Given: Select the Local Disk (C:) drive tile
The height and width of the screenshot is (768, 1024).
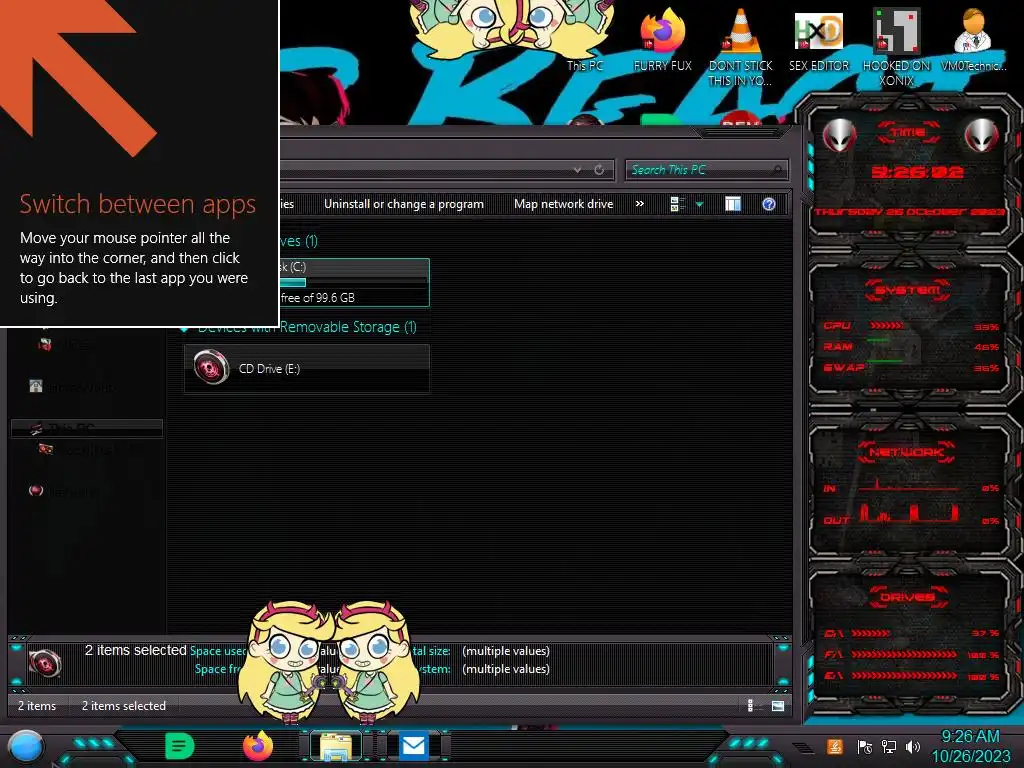Looking at the screenshot, I should pos(353,282).
